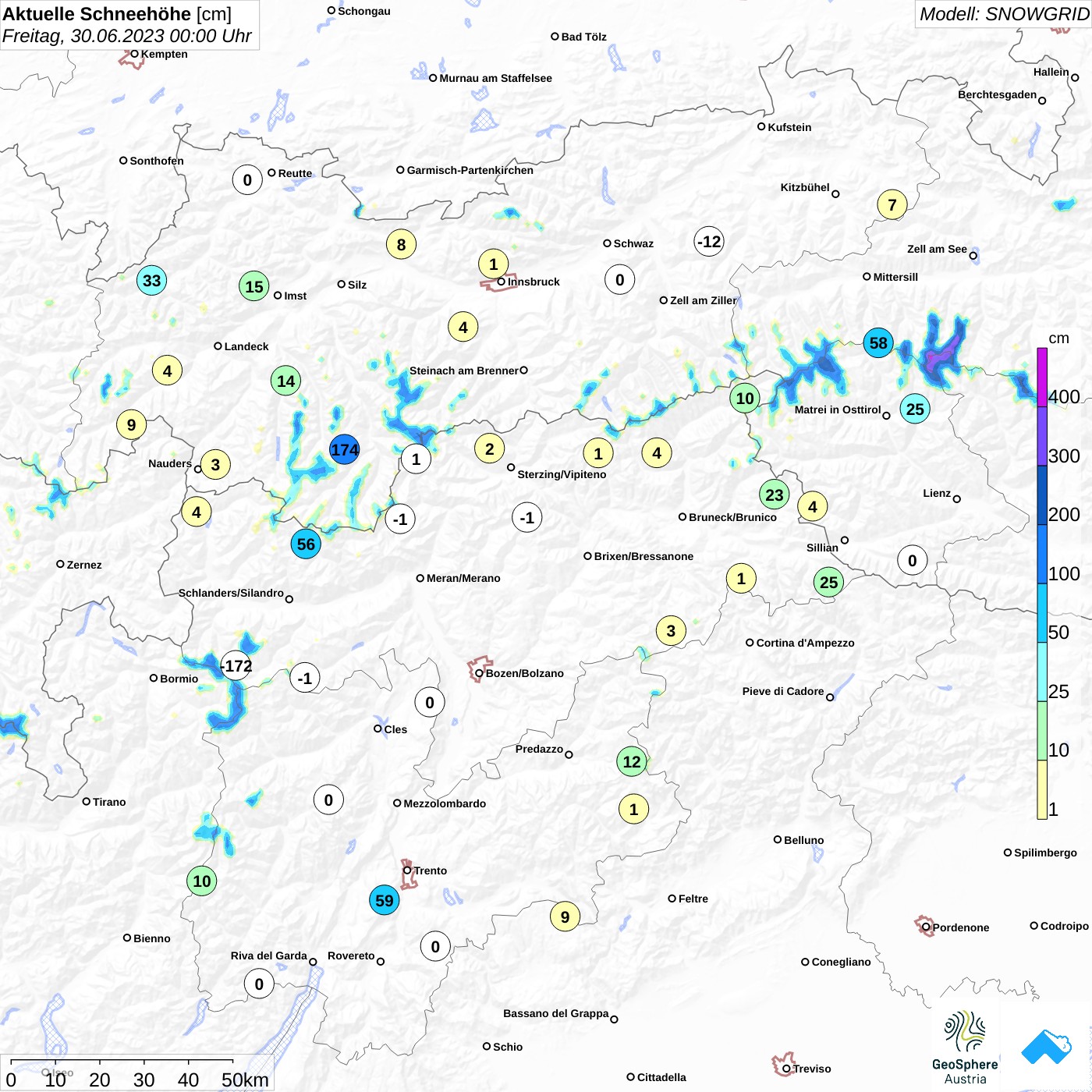Screen dimensions: 1092x1092
Task: Click the "50km" scale bar label
Action: [245, 1080]
